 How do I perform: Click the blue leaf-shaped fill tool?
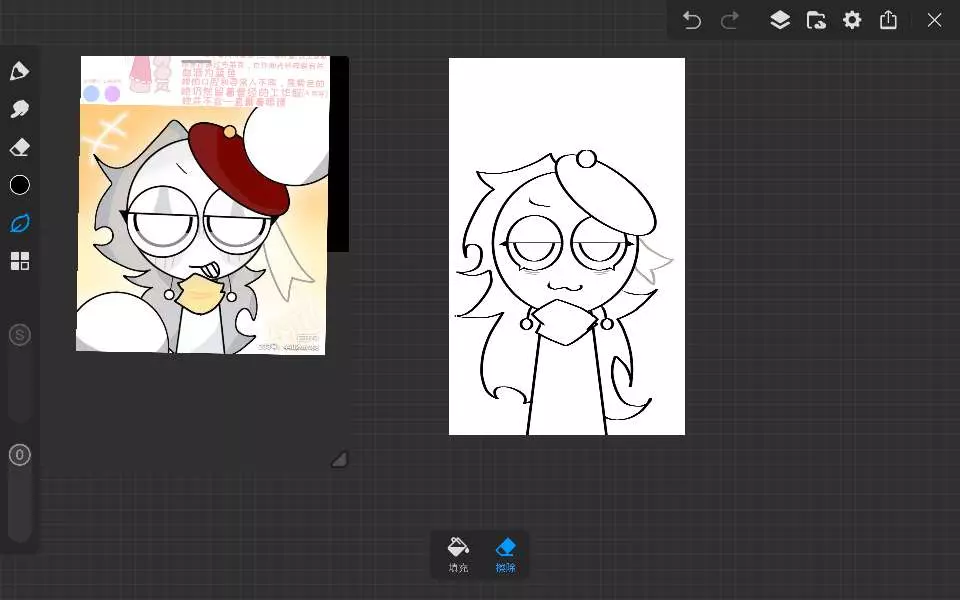click(19, 223)
